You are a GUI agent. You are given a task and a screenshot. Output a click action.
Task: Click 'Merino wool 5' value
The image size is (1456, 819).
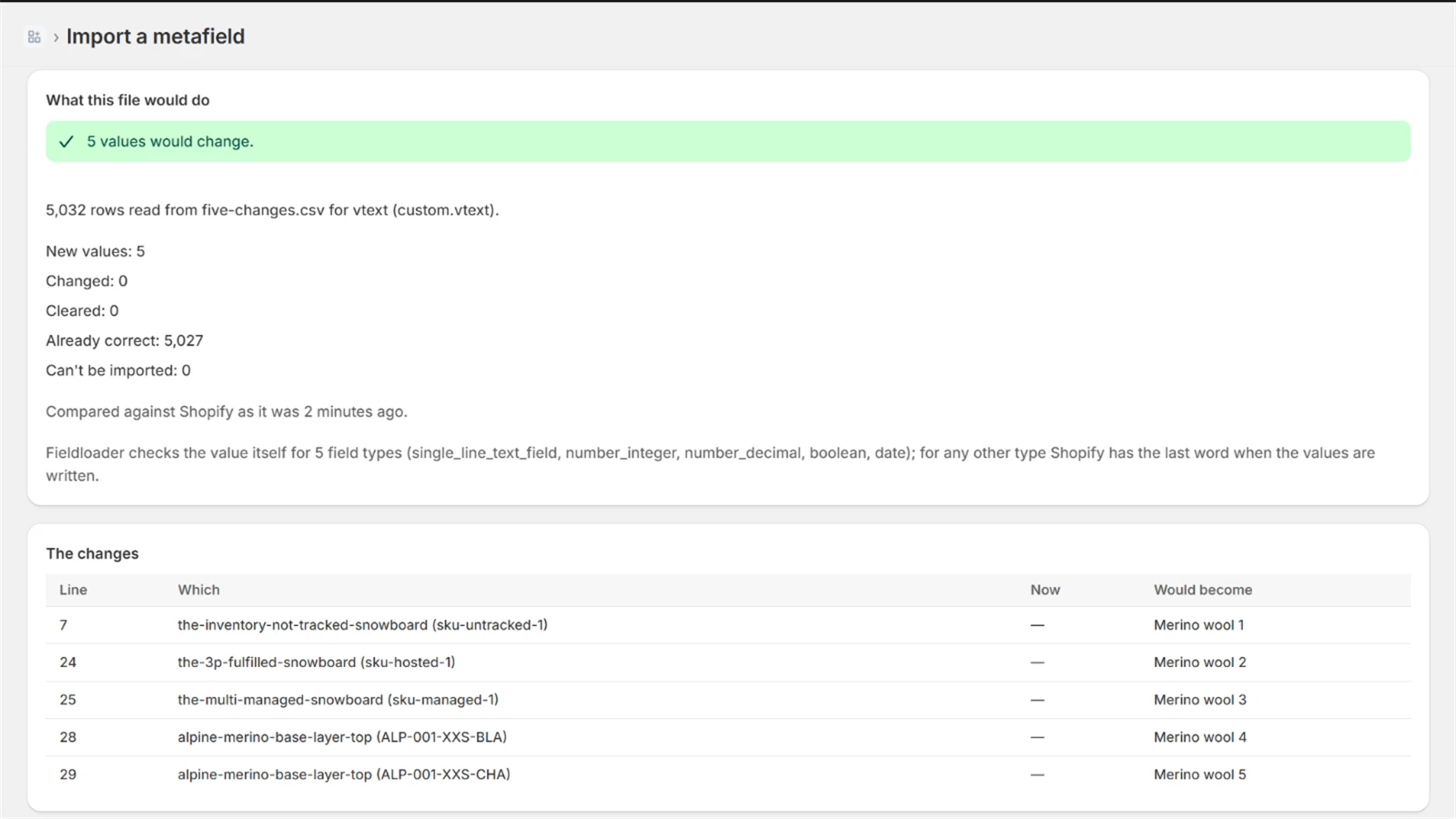1199,774
